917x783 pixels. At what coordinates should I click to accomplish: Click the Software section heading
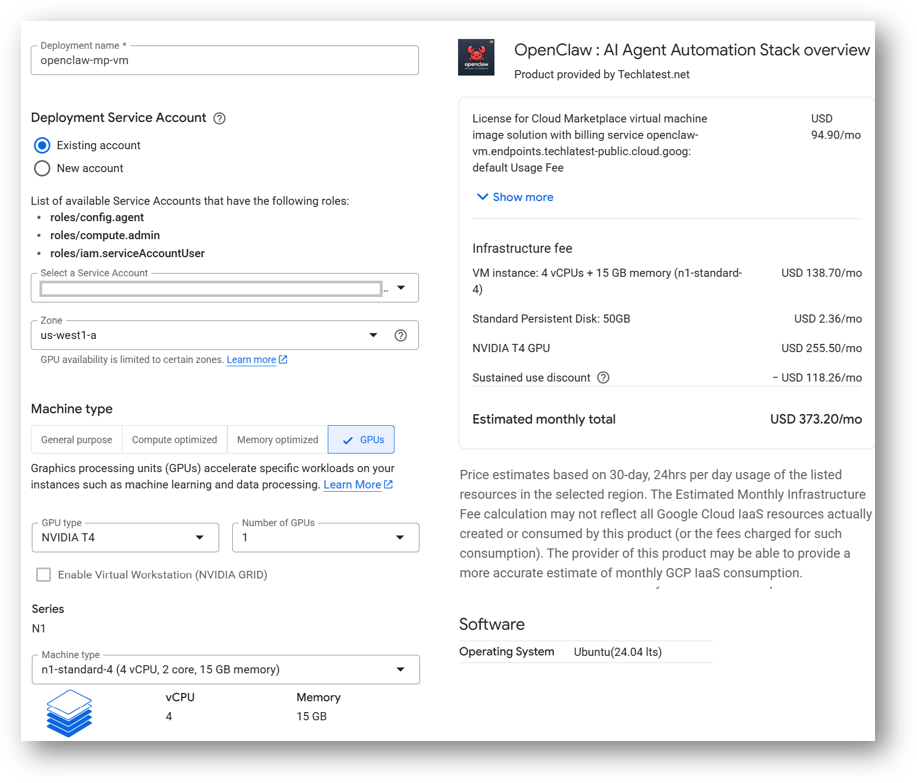click(492, 625)
